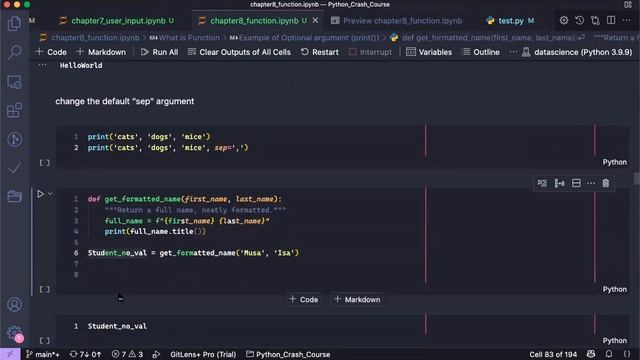The width and height of the screenshot is (640, 360).
Task: Run the get_formatted_name cell
Action: (40, 194)
